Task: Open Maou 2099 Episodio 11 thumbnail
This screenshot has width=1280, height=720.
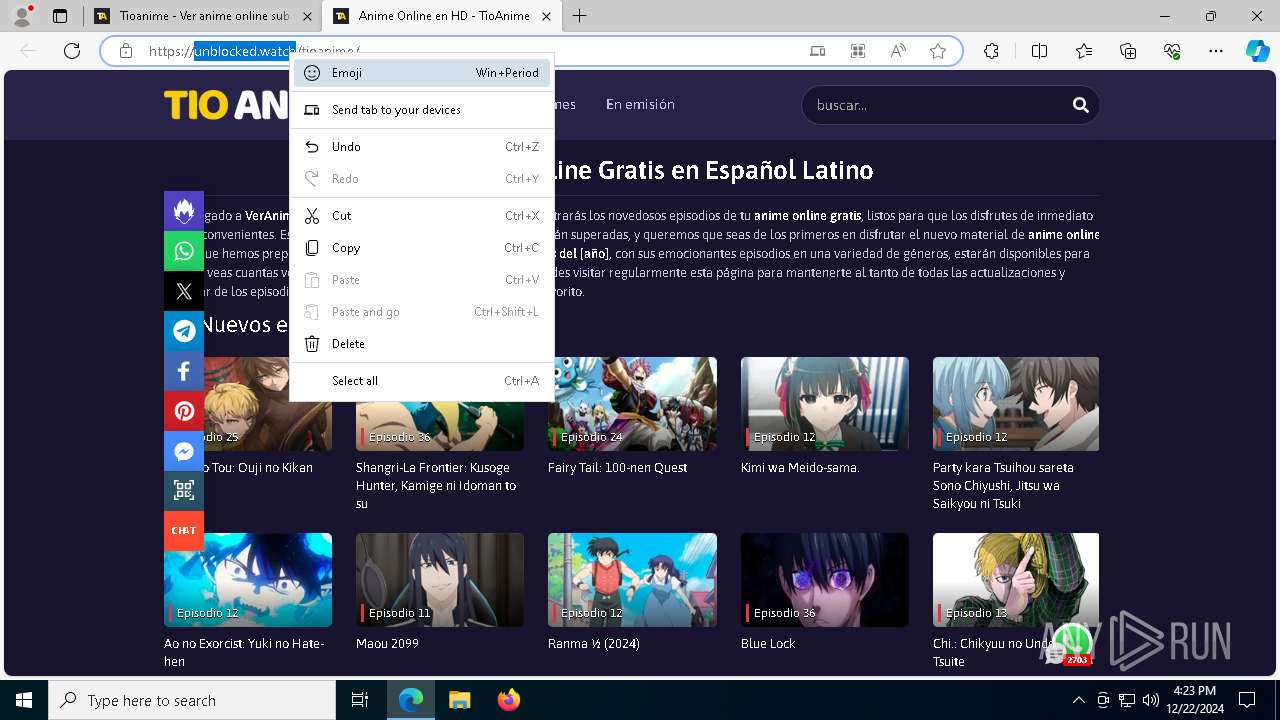Action: pyautogui.click(x=440, y=580)
